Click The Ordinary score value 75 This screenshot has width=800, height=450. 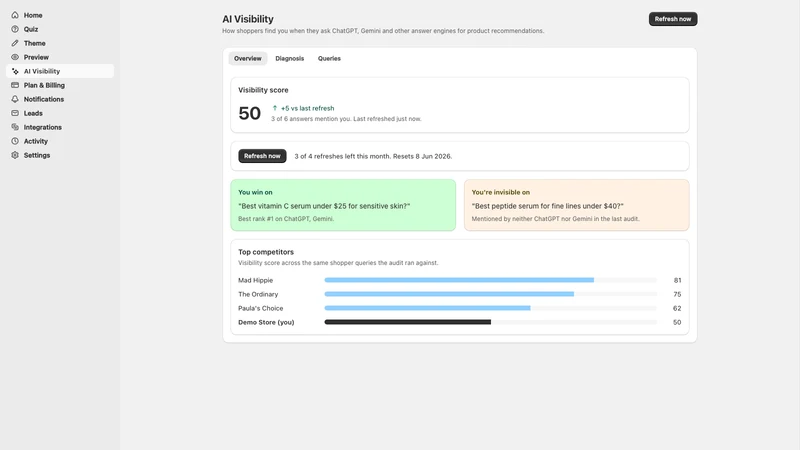[x=677, y=294]
